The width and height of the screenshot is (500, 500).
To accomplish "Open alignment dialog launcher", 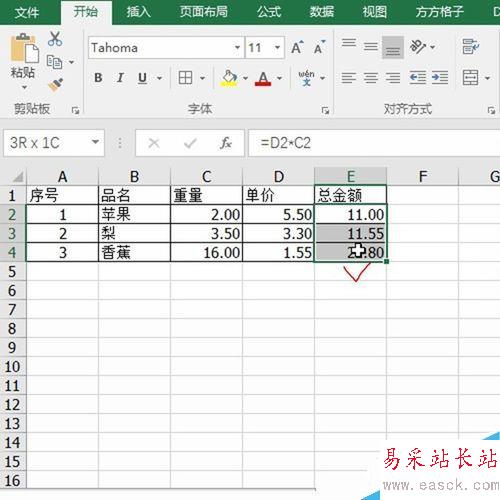I will point(491,110).
